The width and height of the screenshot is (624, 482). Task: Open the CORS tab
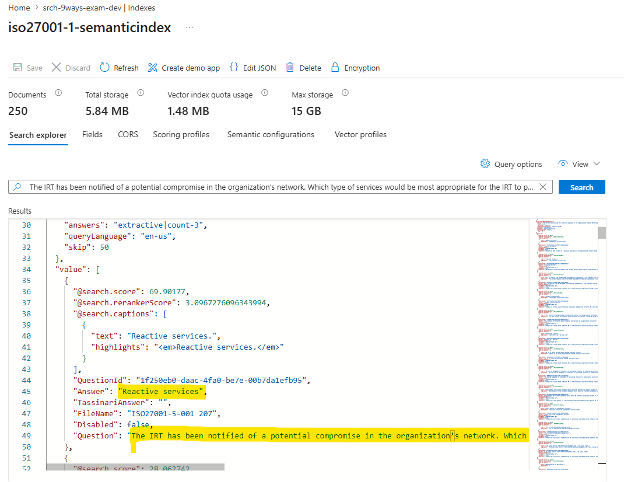coord(128,135)
